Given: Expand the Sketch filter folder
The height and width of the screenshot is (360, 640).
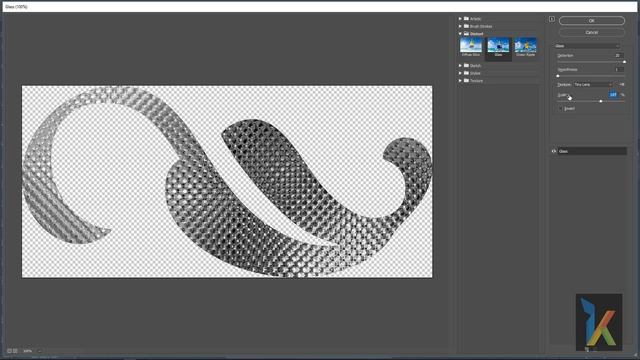Looking at the screenshot, I should 460,66.
